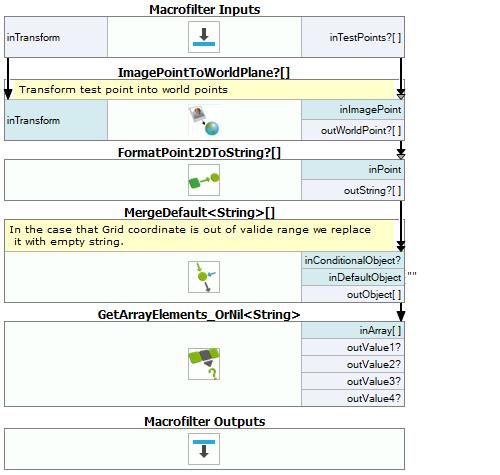Click the outString?[] output port
This screenshot has height=475, width=500.
click(x=353, y=190)
